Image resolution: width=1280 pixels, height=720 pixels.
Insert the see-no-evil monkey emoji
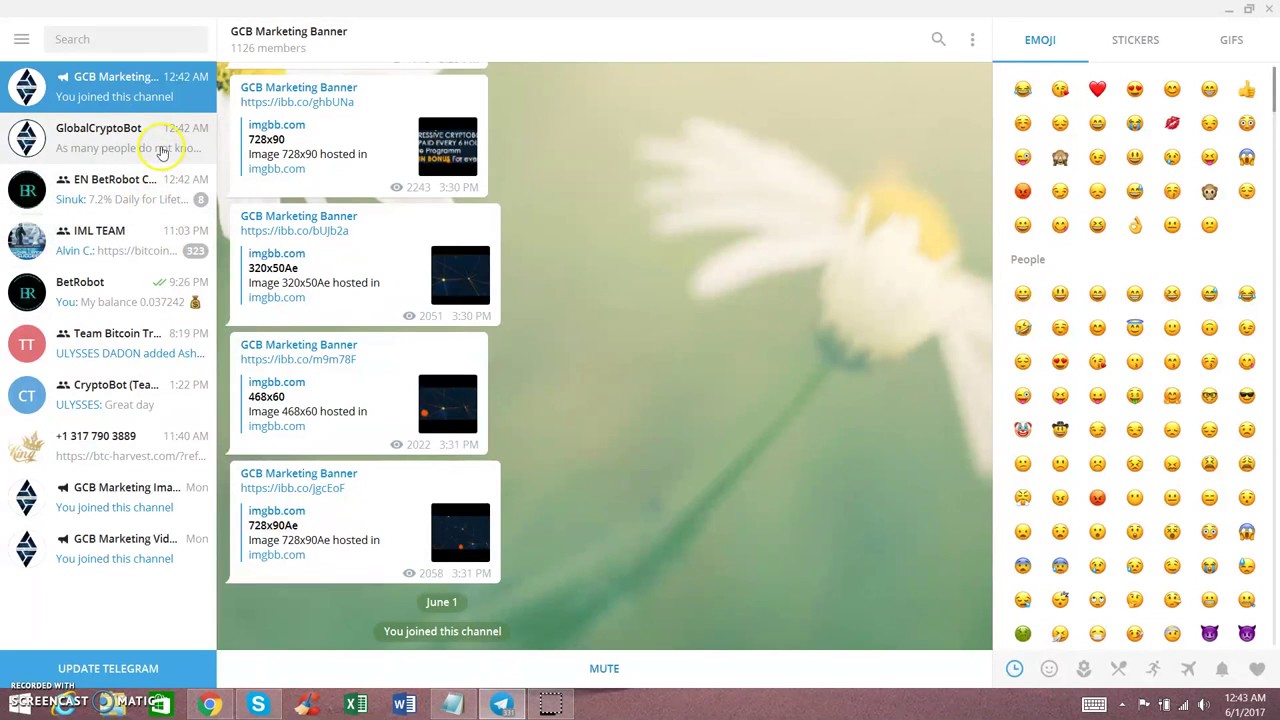(1060, 157)
